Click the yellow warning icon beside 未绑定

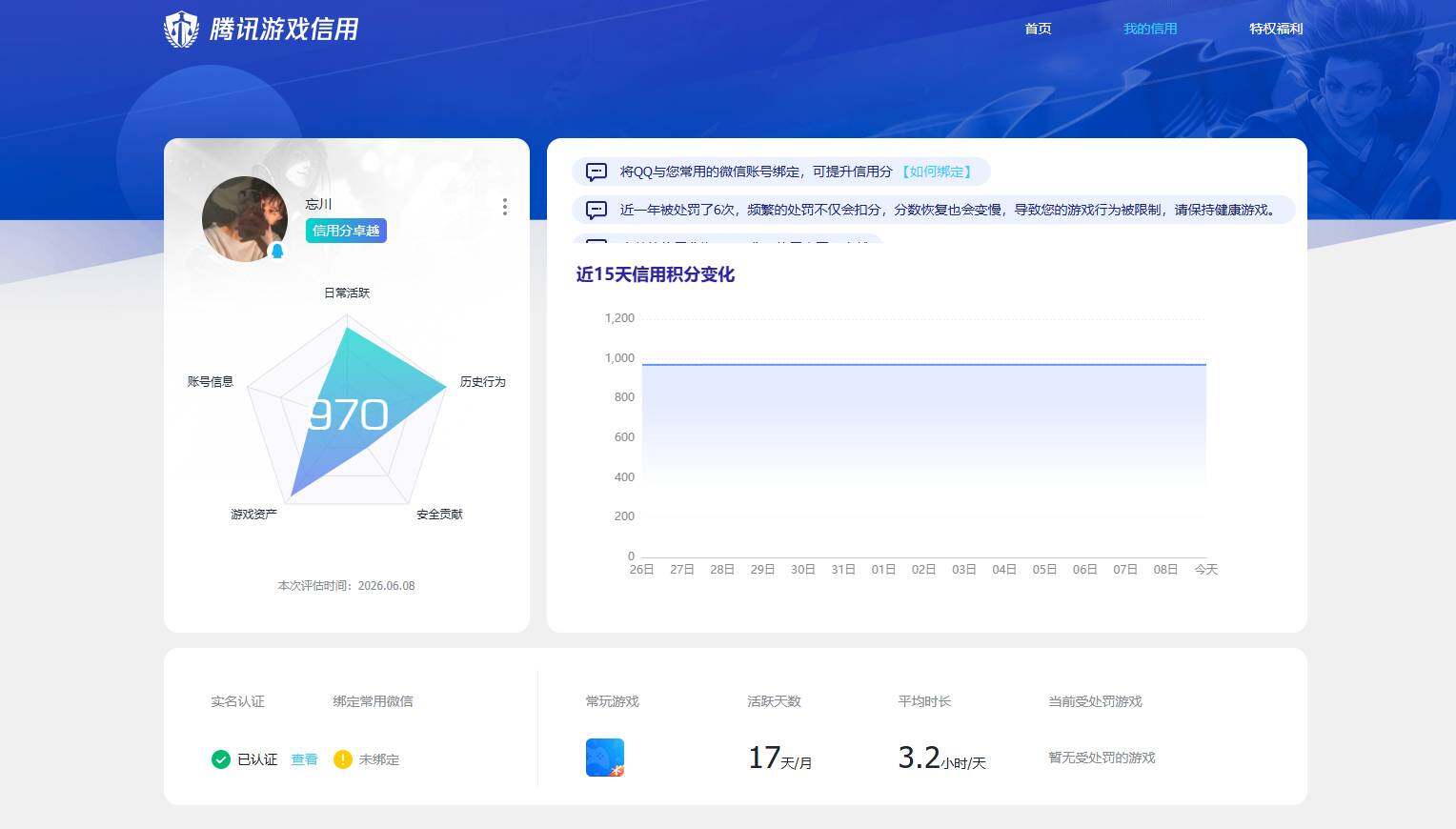click(x=342, y=759)
